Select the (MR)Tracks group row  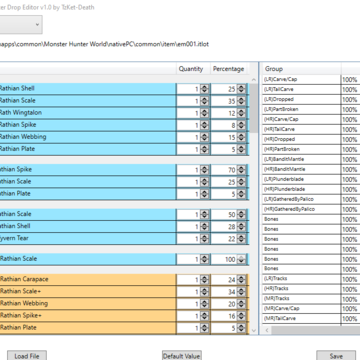pyautogui.click(x=301, y=299)
